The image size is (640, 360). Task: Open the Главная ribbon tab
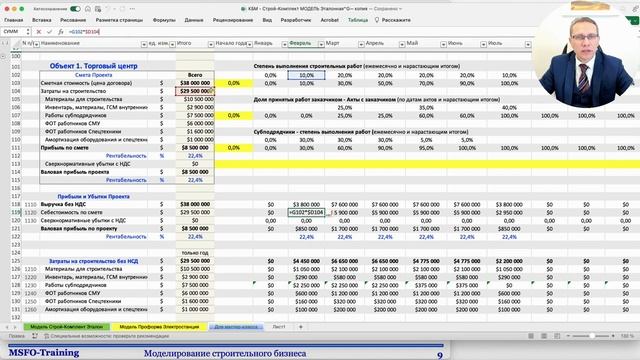click(x=14, y=20)
